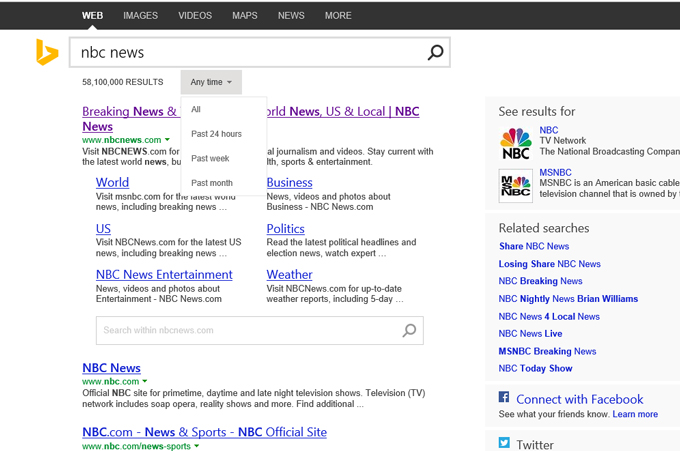Click the Learn more link
Viewport: 680px width, 451px height.
pos(635,414)
